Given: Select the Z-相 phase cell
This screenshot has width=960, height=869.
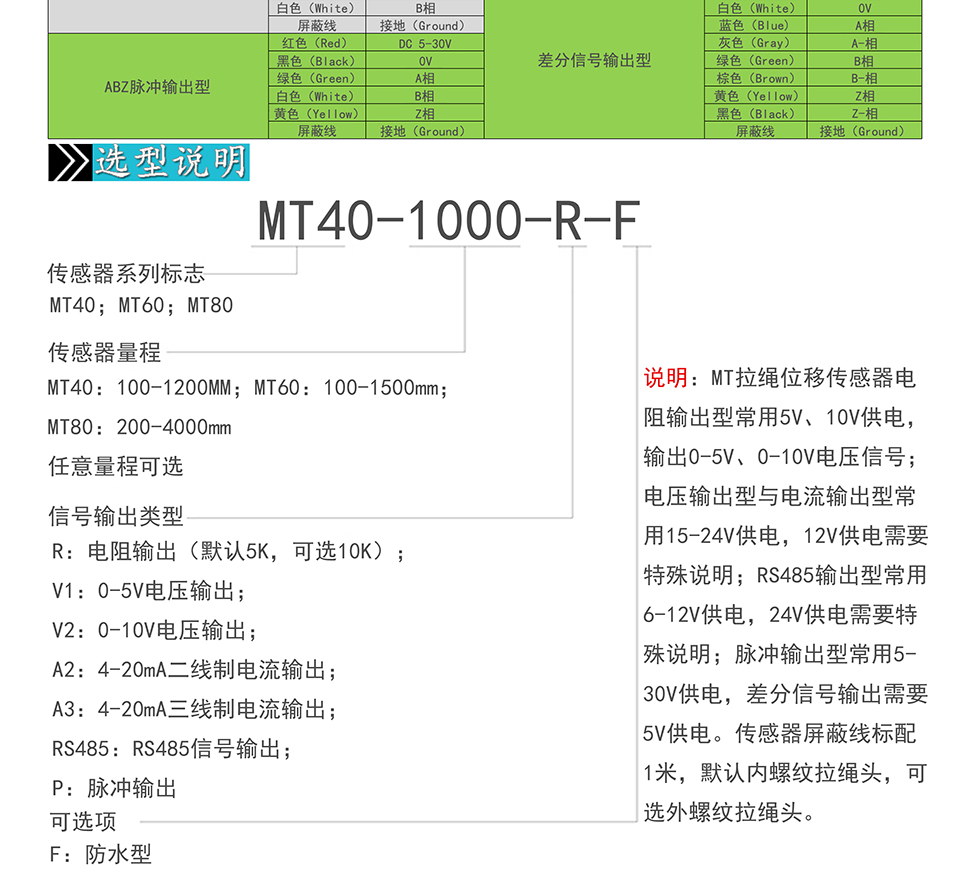Looking at the screenshot, I should pos(863,113).
